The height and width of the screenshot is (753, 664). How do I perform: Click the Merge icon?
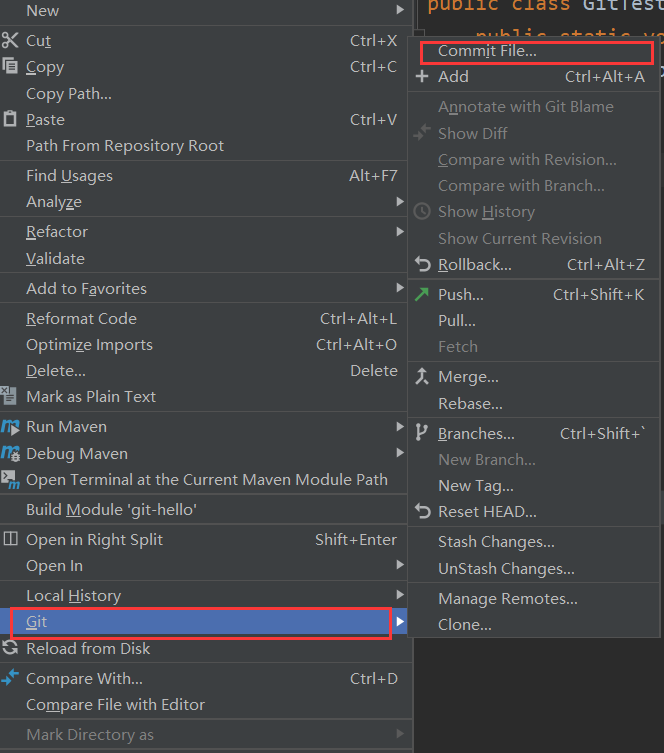[x=422, y=376]
